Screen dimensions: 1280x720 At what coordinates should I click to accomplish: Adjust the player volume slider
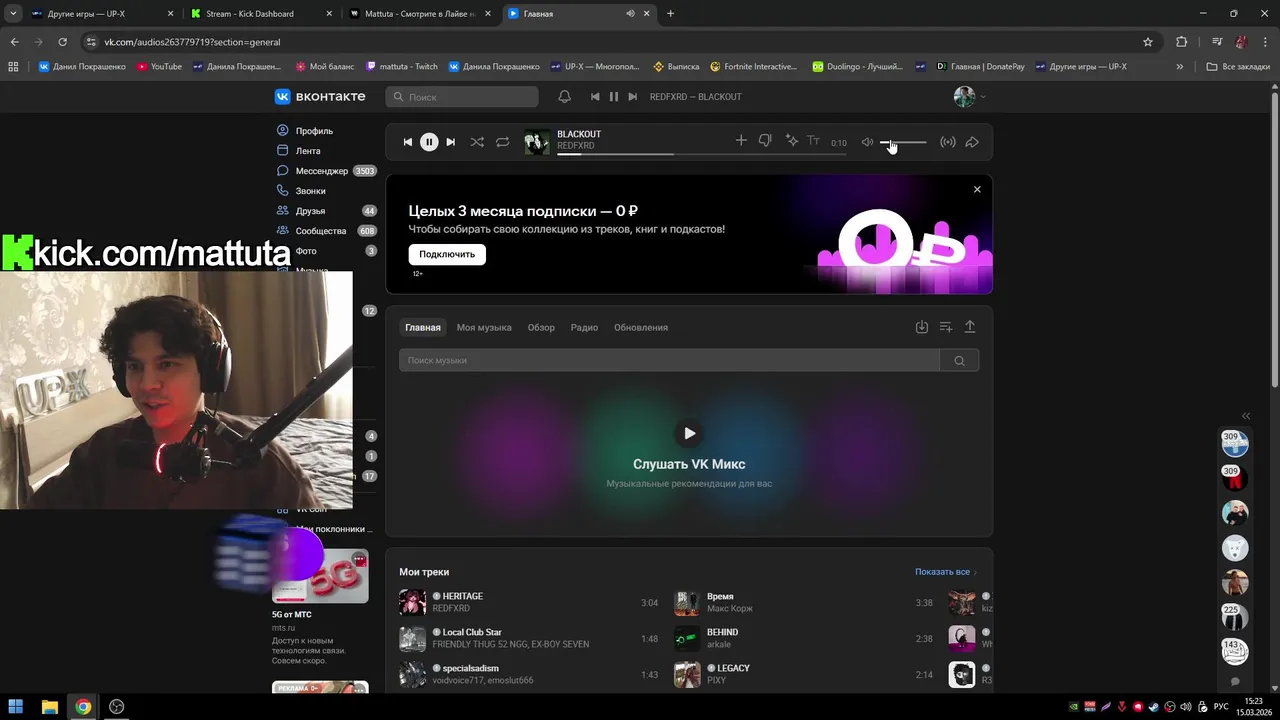pyautogui.click(x=903, y=142)
